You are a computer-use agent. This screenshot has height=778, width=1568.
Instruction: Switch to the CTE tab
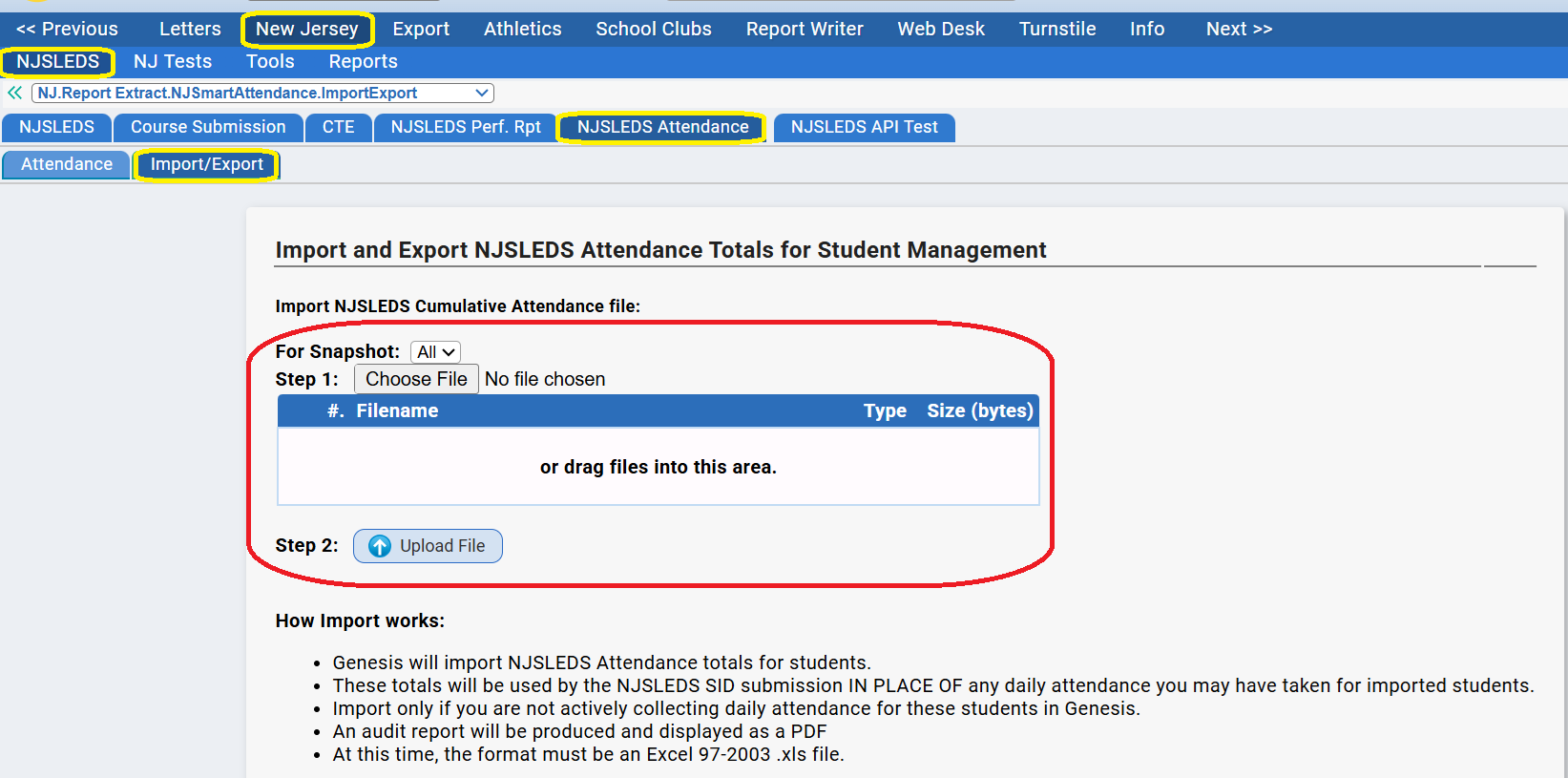[338, 127]
